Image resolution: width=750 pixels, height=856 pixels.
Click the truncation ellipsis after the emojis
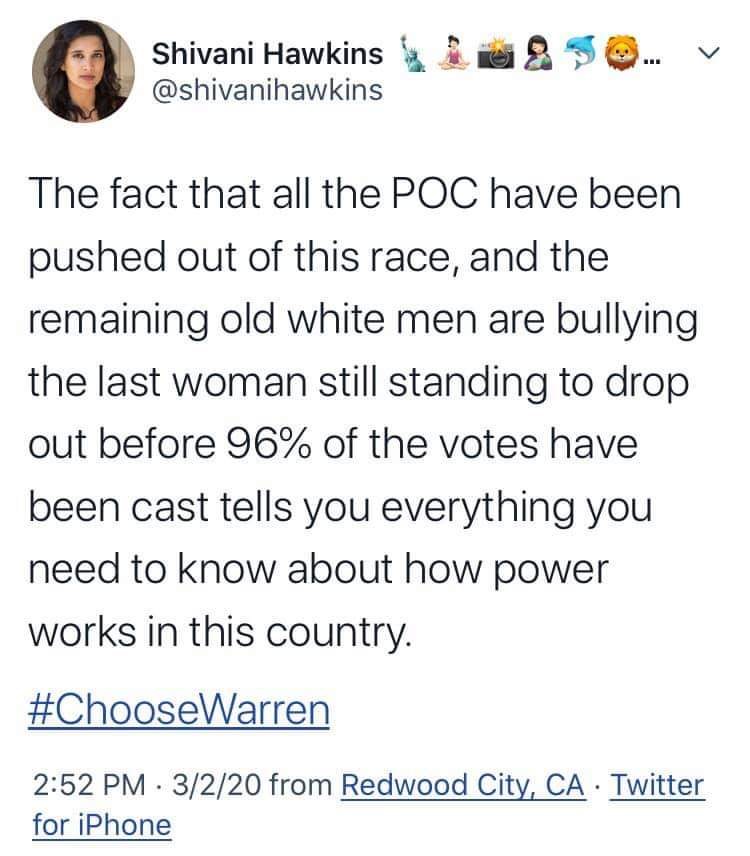[x=652, y=61]
